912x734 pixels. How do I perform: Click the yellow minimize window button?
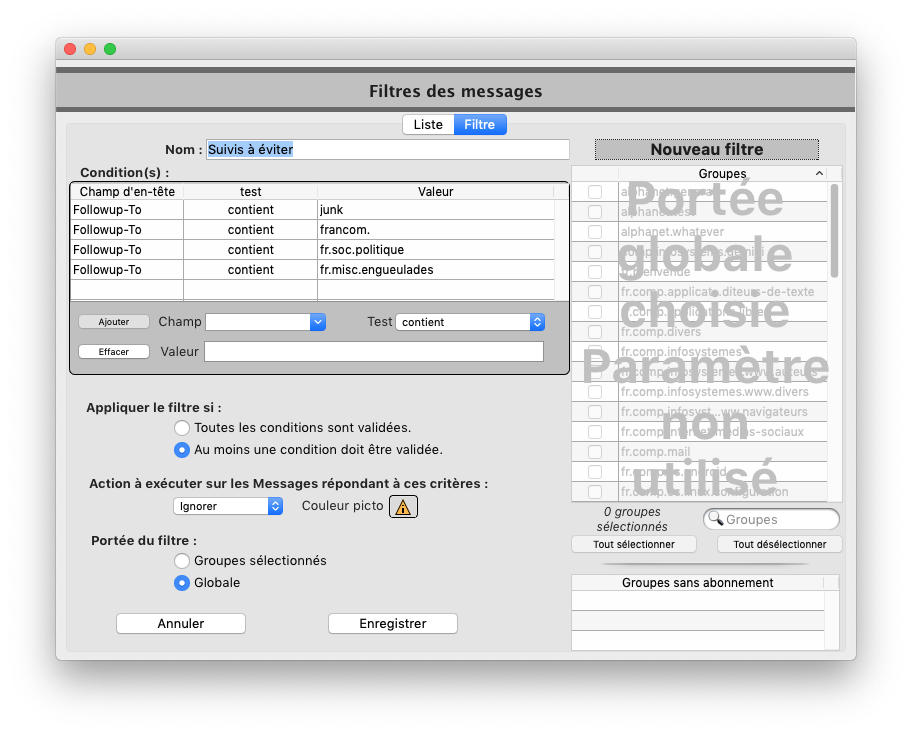pyautogui.click(x=90, y=49)
